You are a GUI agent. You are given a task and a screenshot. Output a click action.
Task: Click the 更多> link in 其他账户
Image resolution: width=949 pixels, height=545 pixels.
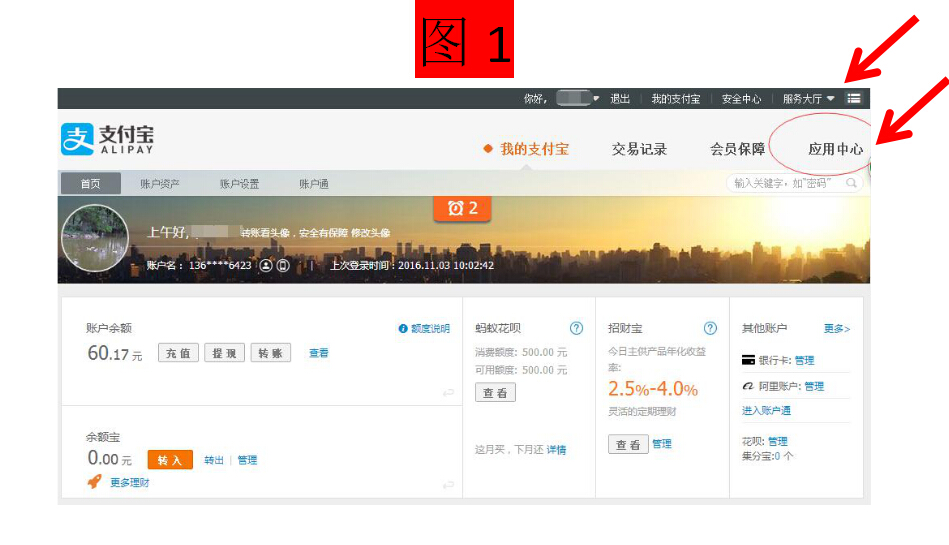tap(837, 329)
